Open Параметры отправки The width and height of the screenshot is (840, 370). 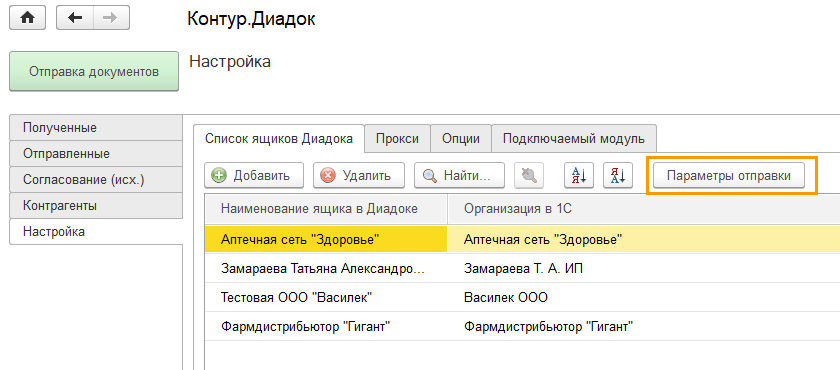[x=729, y=176]
